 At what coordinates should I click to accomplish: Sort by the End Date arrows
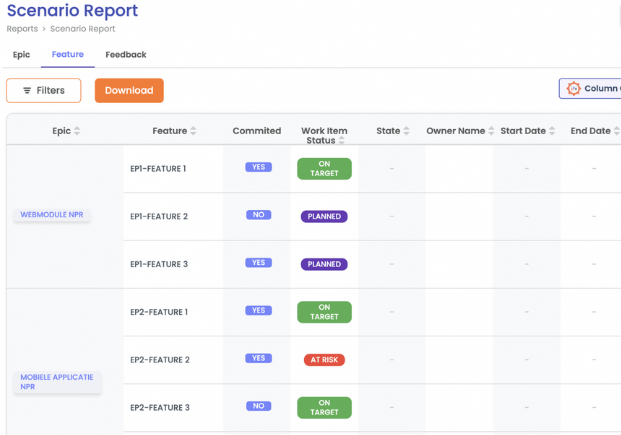click(x=616, y=131)
